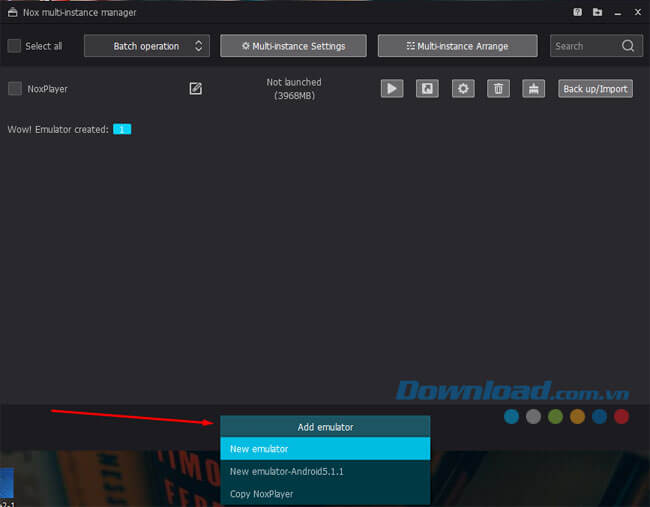Click the folder icon in title bar
The height and width of the screenshot is (507, 650).
click(x=597, y=13)
